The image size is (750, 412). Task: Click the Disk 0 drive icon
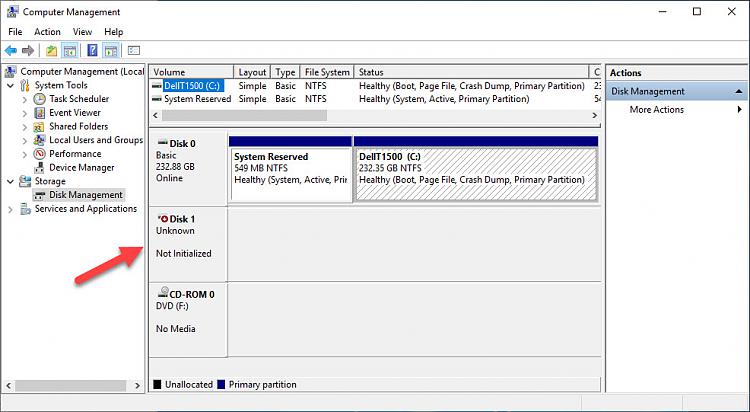coord(163,143)
